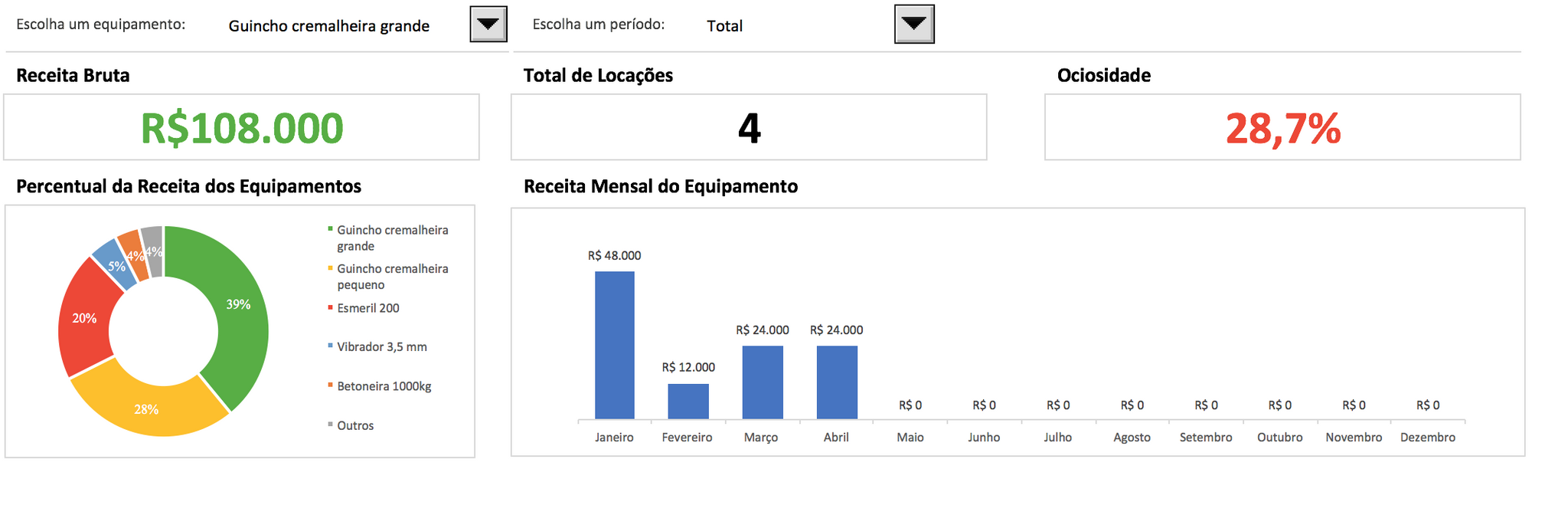Click the 'Vibrador 3,5 mm' legend entry
This screenshot has height=505, width=1568.
[381, 347]
